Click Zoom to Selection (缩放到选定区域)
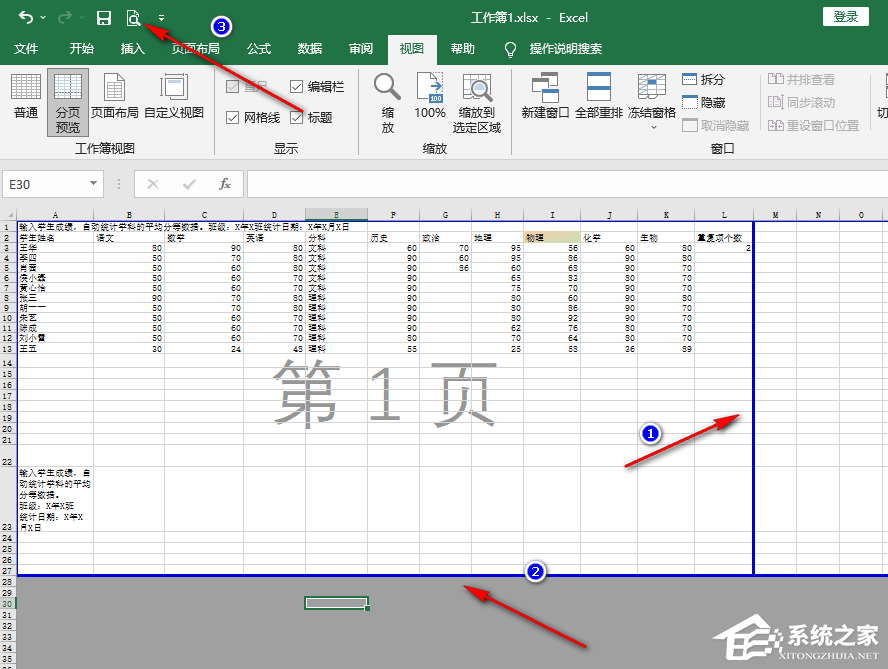The height and width of the screenshot is (669, 888). [x=477, y=103]
